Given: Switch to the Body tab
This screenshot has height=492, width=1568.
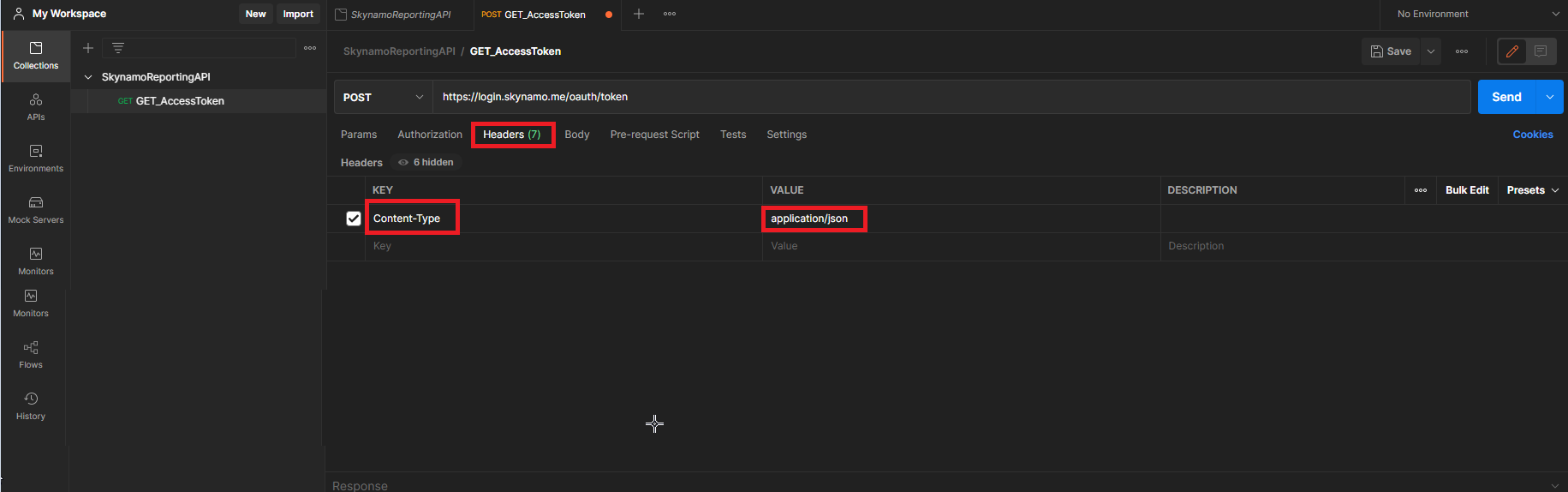Looking at the screenshot, I should coord(577,135).
